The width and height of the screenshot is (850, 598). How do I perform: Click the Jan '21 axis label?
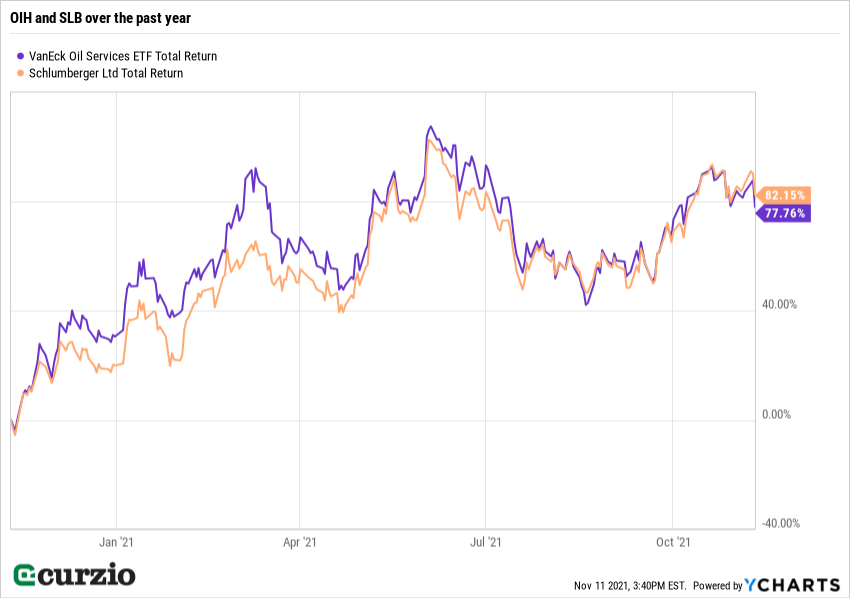point(117,542)
